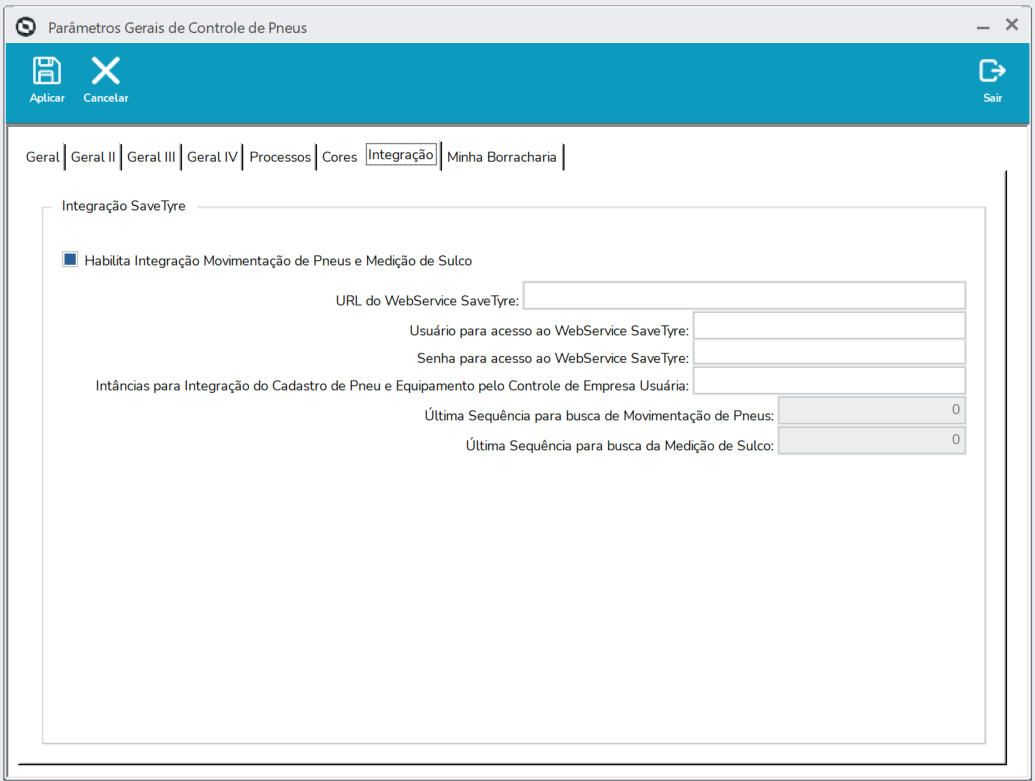Screen dimensions: 1035x781
Task: Click the Habilita Integração Movimentação de Pneus label
Action: point(278,261)
